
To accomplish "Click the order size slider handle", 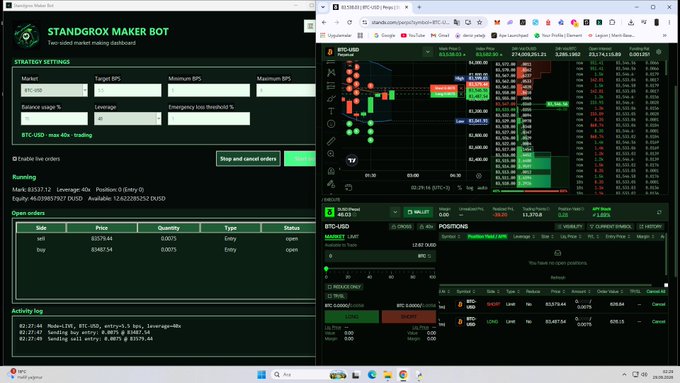I will click(x=326, y=269).
